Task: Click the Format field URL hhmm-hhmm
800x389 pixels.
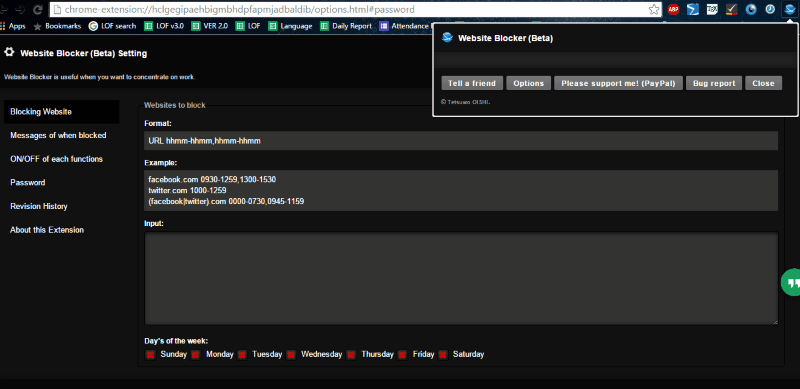Action: click(x=461, y=140)
